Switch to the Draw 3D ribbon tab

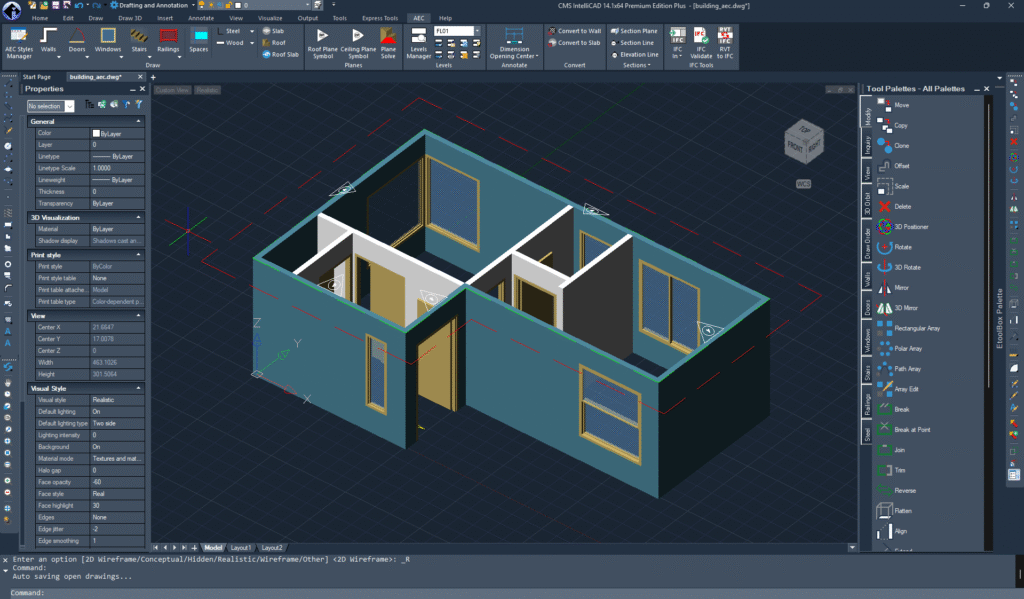point(130,18)
